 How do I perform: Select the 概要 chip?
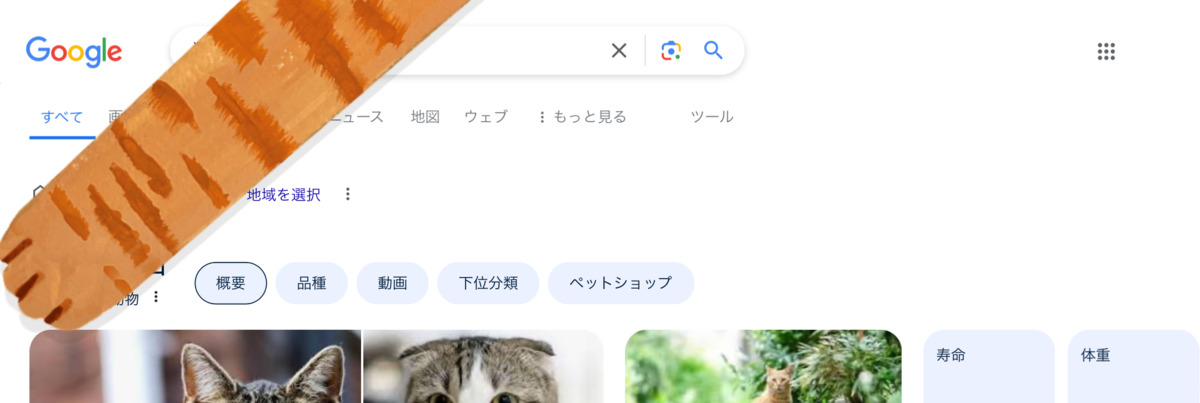[x=231, y=283]
